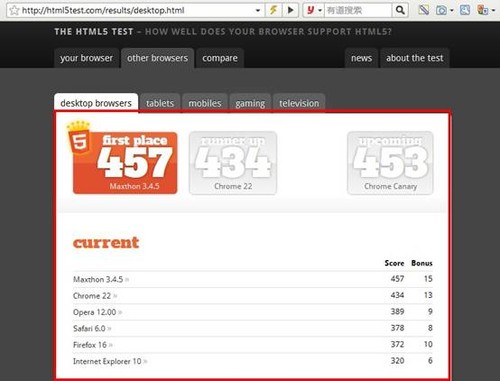Click the runner up 434 Chrome 22 badge
The width and height of the screenshot is (500, 381).
coord(233,163)
